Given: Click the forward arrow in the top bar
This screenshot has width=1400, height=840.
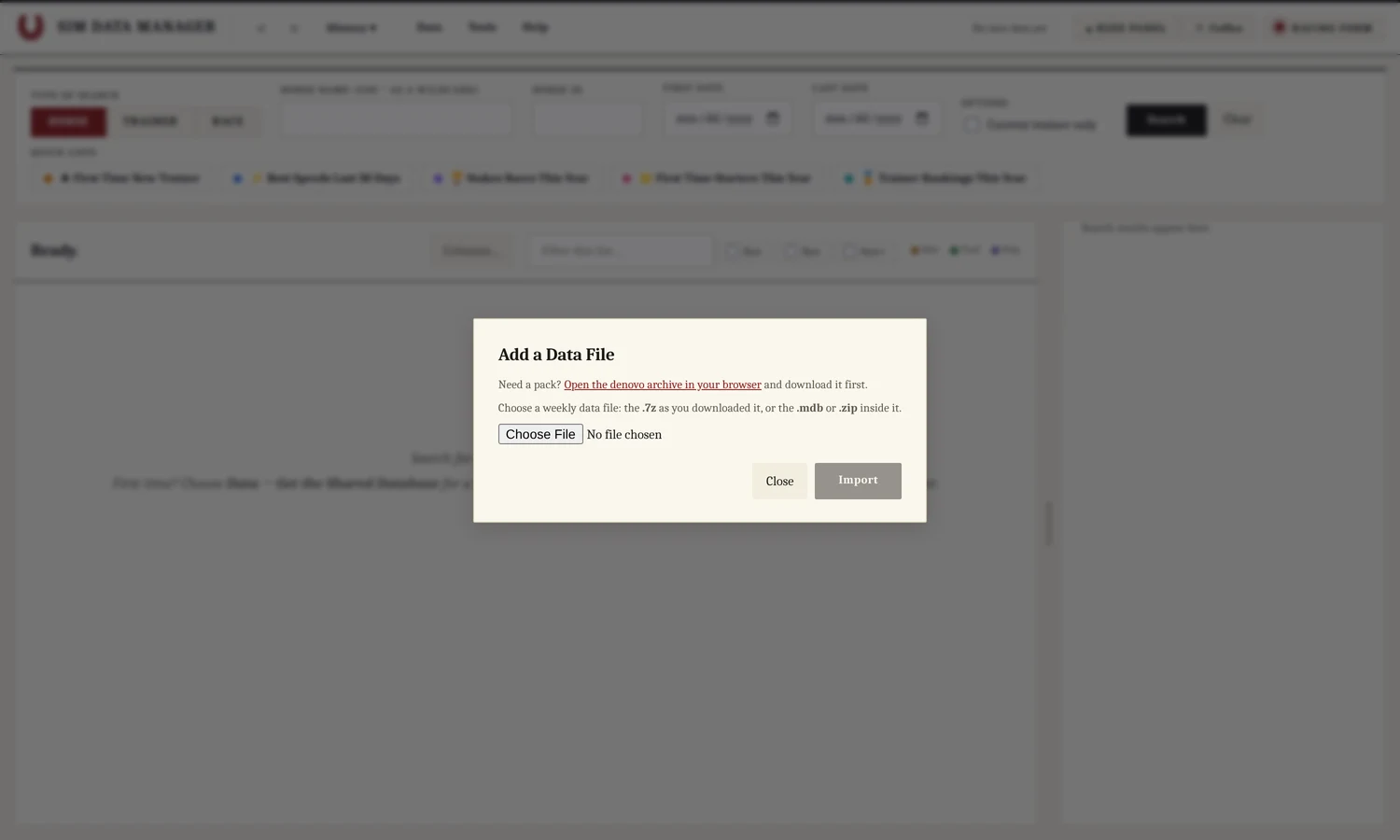Looking at the screenshot, I should pyautogui.click(x=294, y=28).
